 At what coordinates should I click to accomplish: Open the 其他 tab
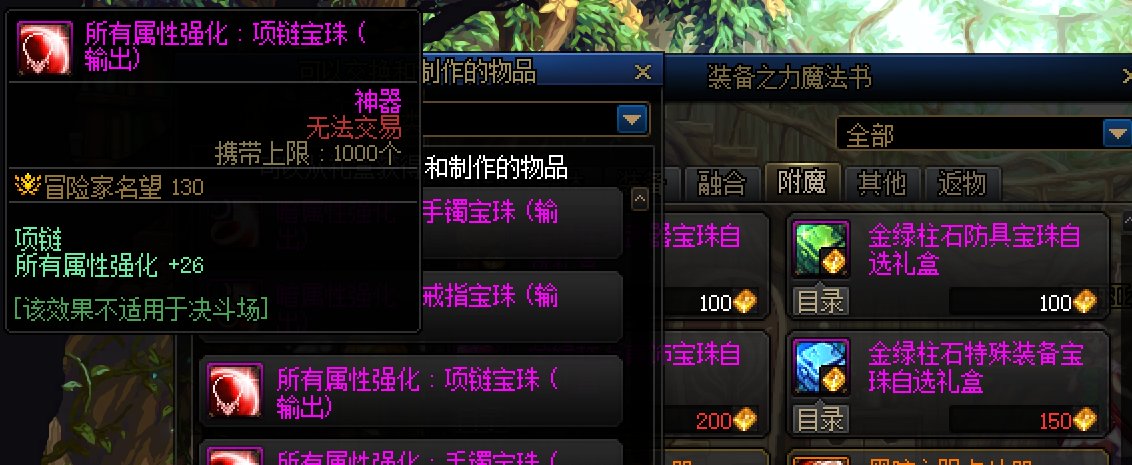881,183
